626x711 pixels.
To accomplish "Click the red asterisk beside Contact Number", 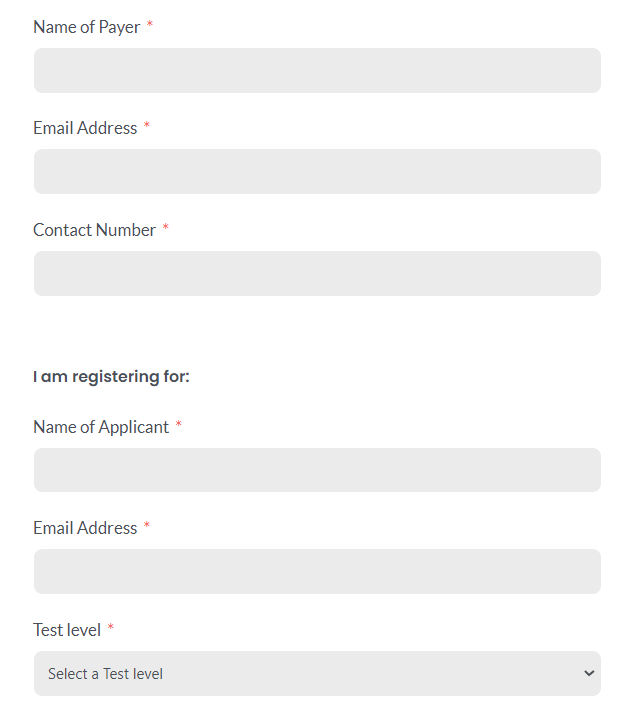I will point(166,228).
